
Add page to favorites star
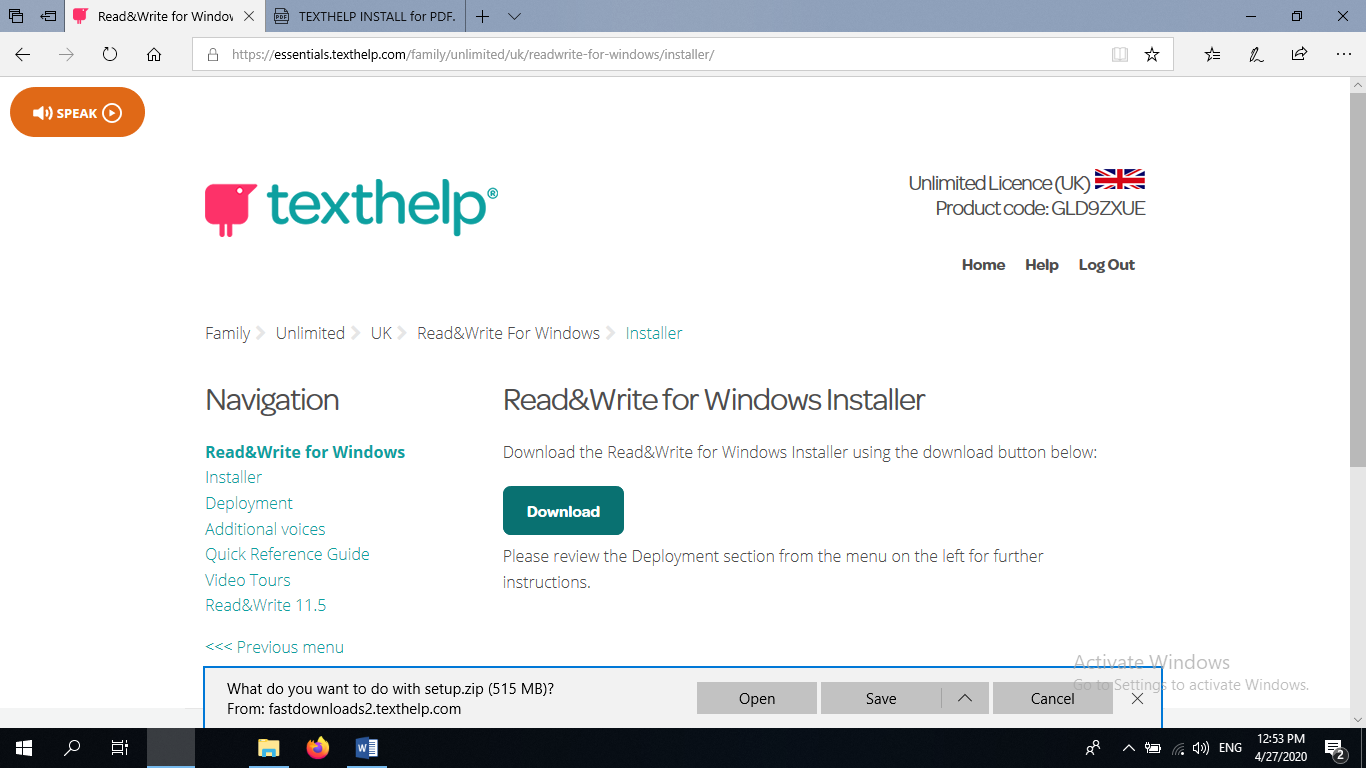[1152, 55]
